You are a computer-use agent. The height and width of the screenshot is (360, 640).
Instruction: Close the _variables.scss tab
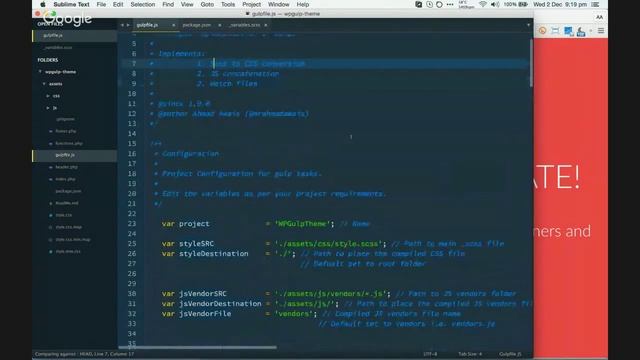point(266,25)
